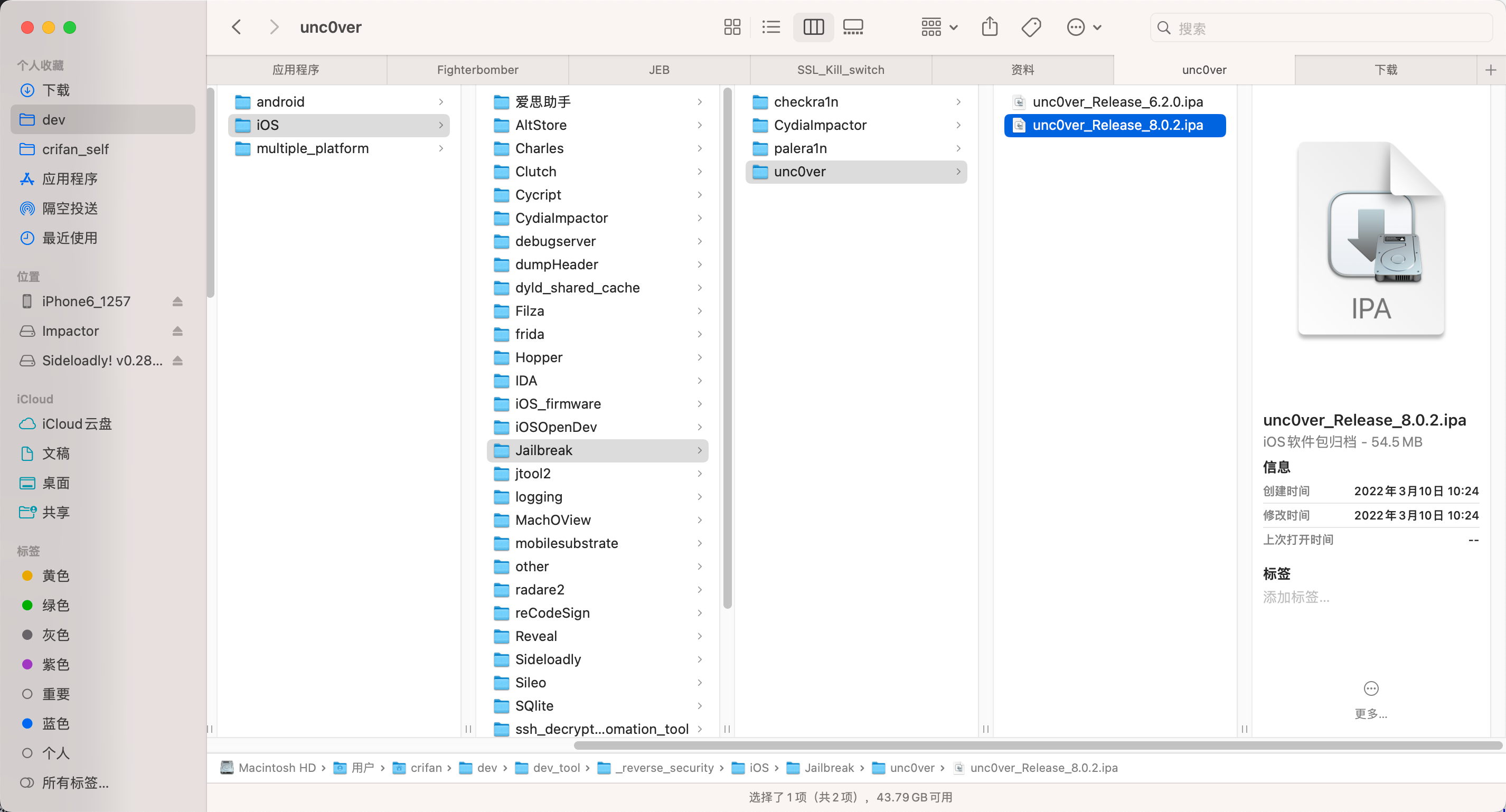Switch to the 资料 tab
This screenshot has width=1506, height=812.
[1022, 70]
